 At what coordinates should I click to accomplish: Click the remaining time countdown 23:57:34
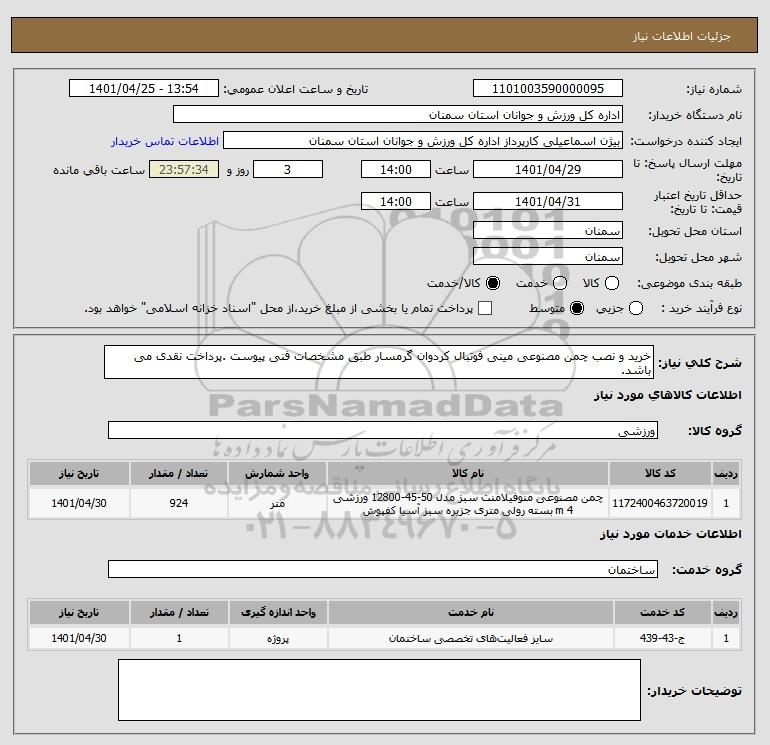click(x=184, y=170)
